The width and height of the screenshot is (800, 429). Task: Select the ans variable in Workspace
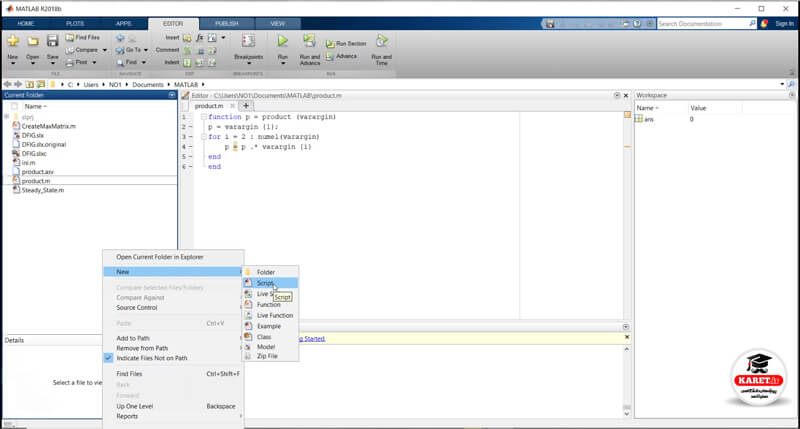(x=648, y=119)
